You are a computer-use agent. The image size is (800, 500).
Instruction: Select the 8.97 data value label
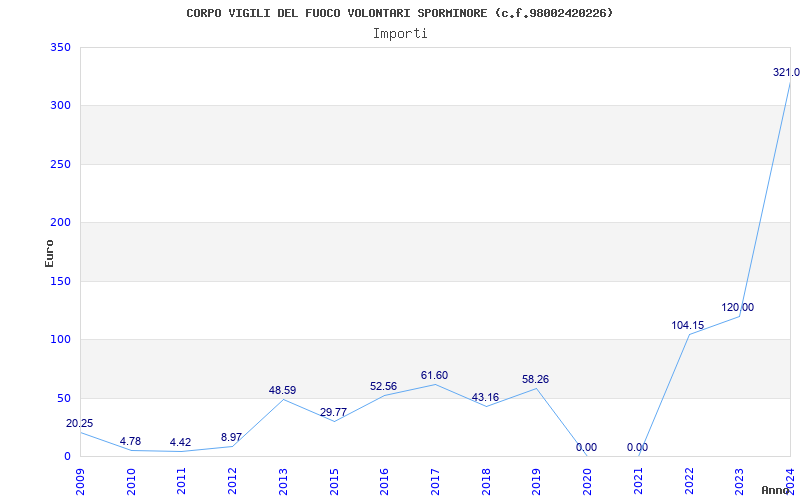tap(232, 437)
